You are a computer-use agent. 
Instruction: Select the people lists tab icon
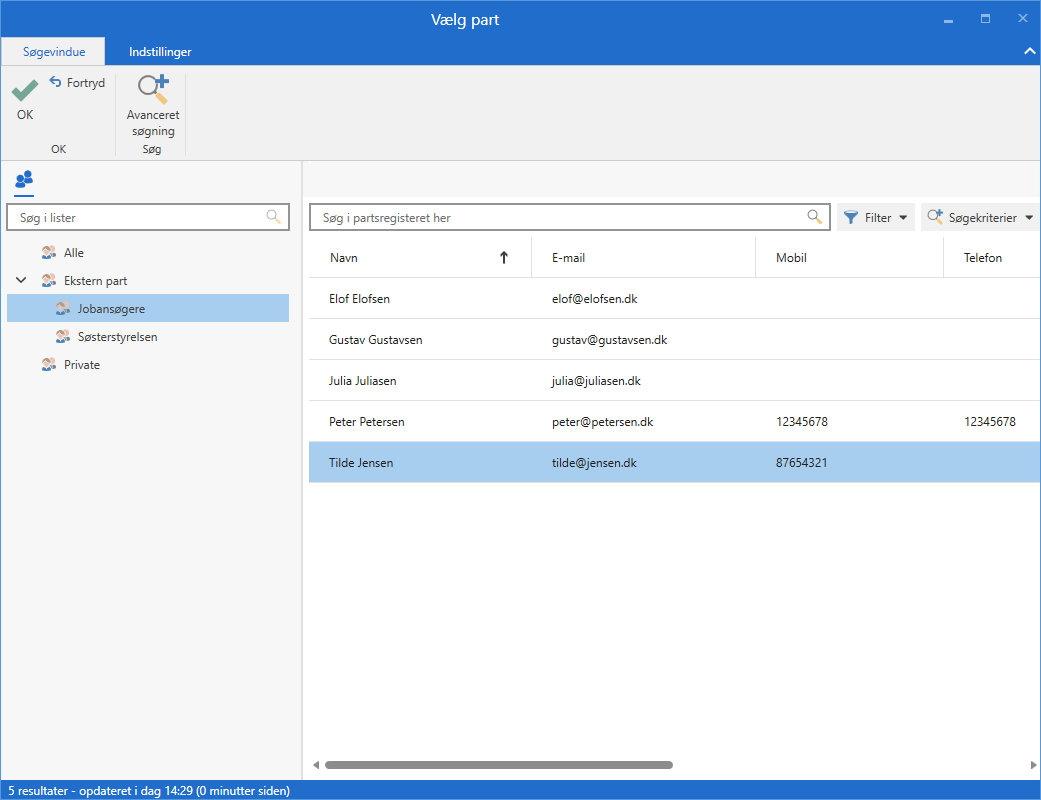(x=24, y=179)
